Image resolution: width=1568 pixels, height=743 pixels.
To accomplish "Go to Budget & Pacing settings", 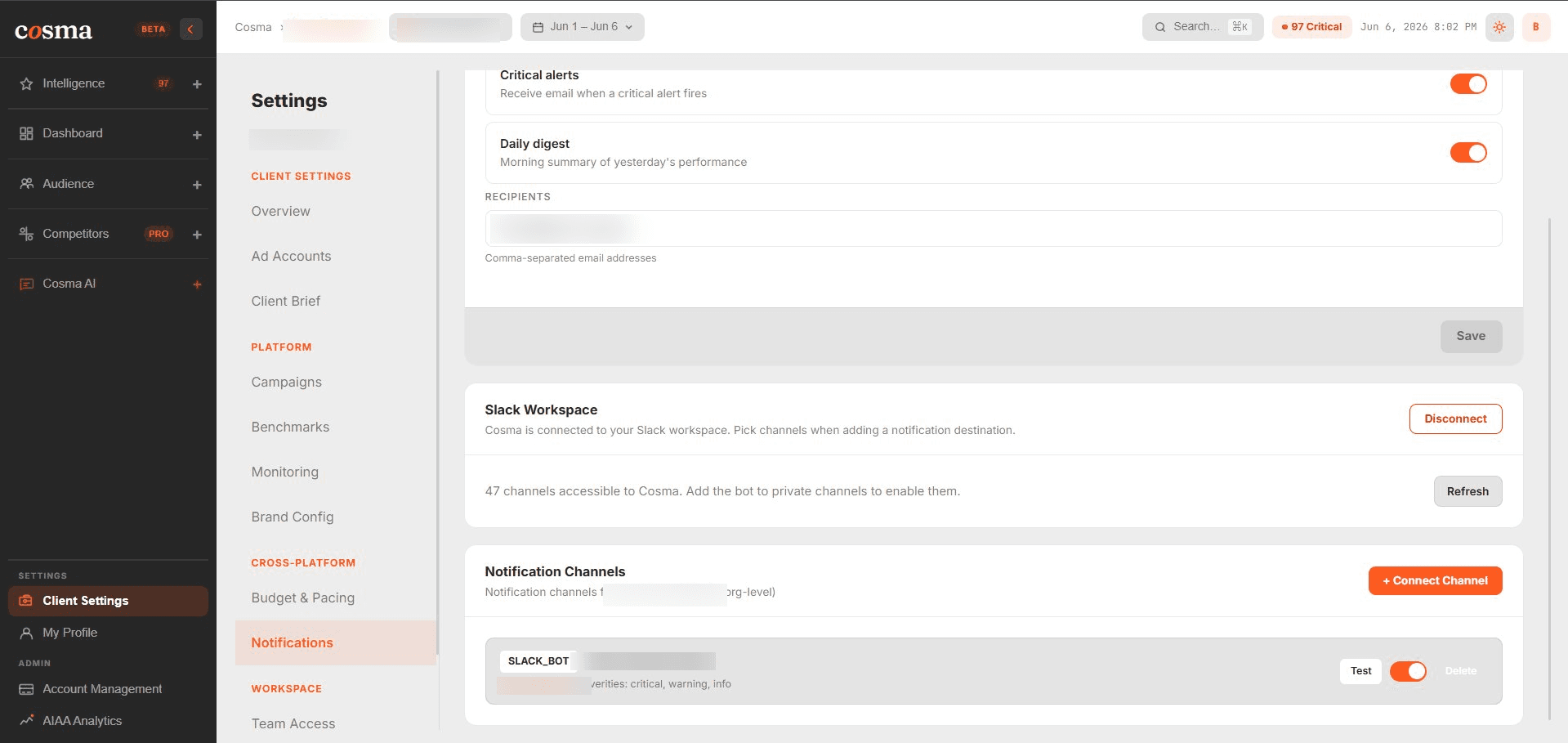I will [302, 598].
